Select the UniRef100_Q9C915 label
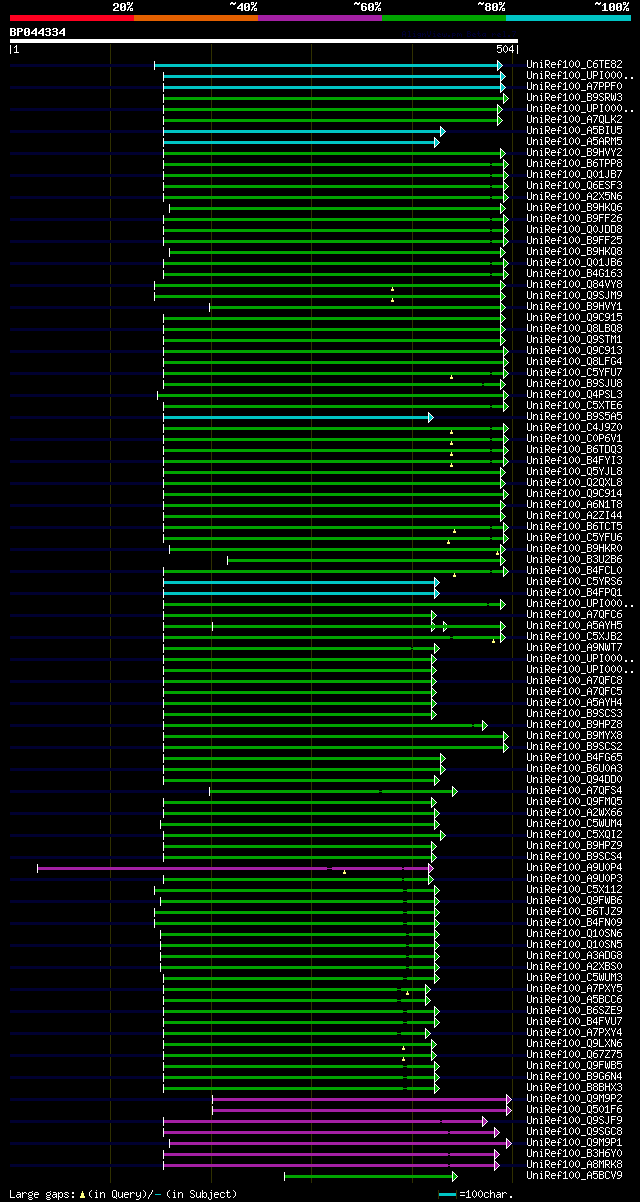 tap(574, 318)
